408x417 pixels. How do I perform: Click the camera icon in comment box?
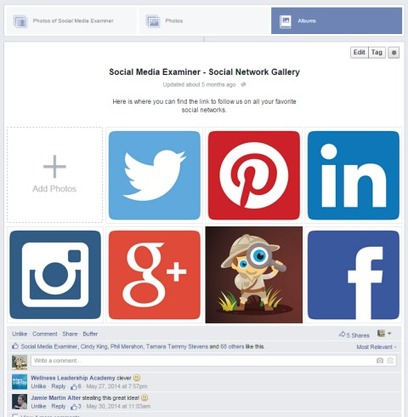(x=380, y=361)
